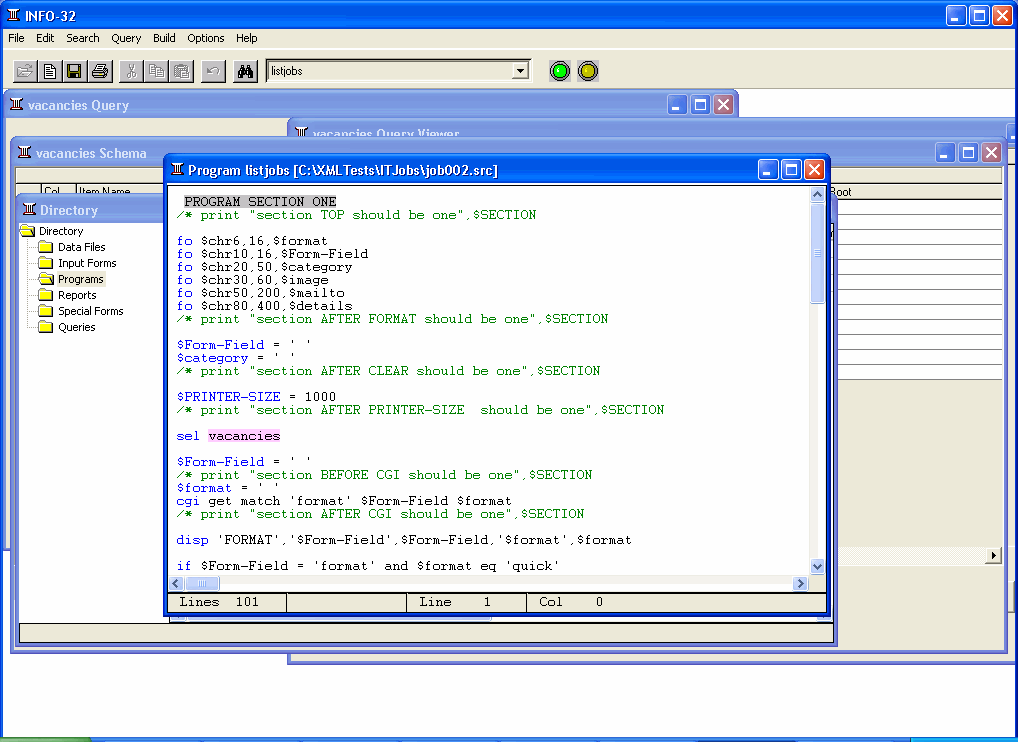Select Input Forms in the Directory tree
This screenshot has width=1018, height=742.
pyautogui.click(x=87, y=263)
